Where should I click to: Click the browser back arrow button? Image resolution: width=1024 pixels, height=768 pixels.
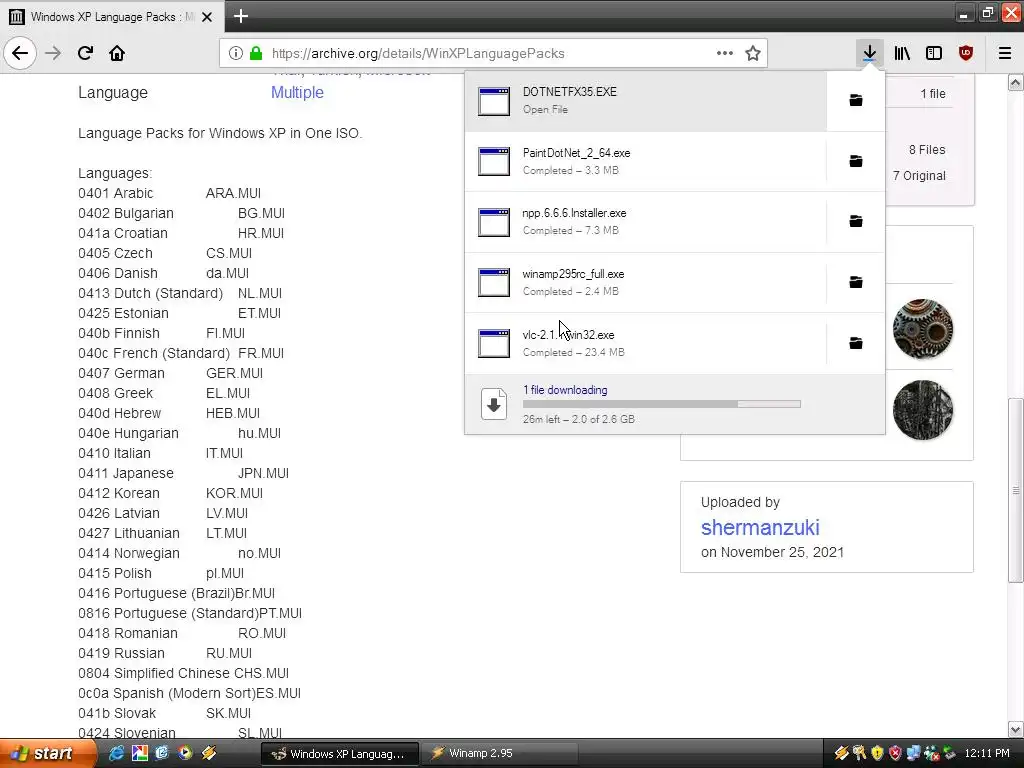(20, 53)
